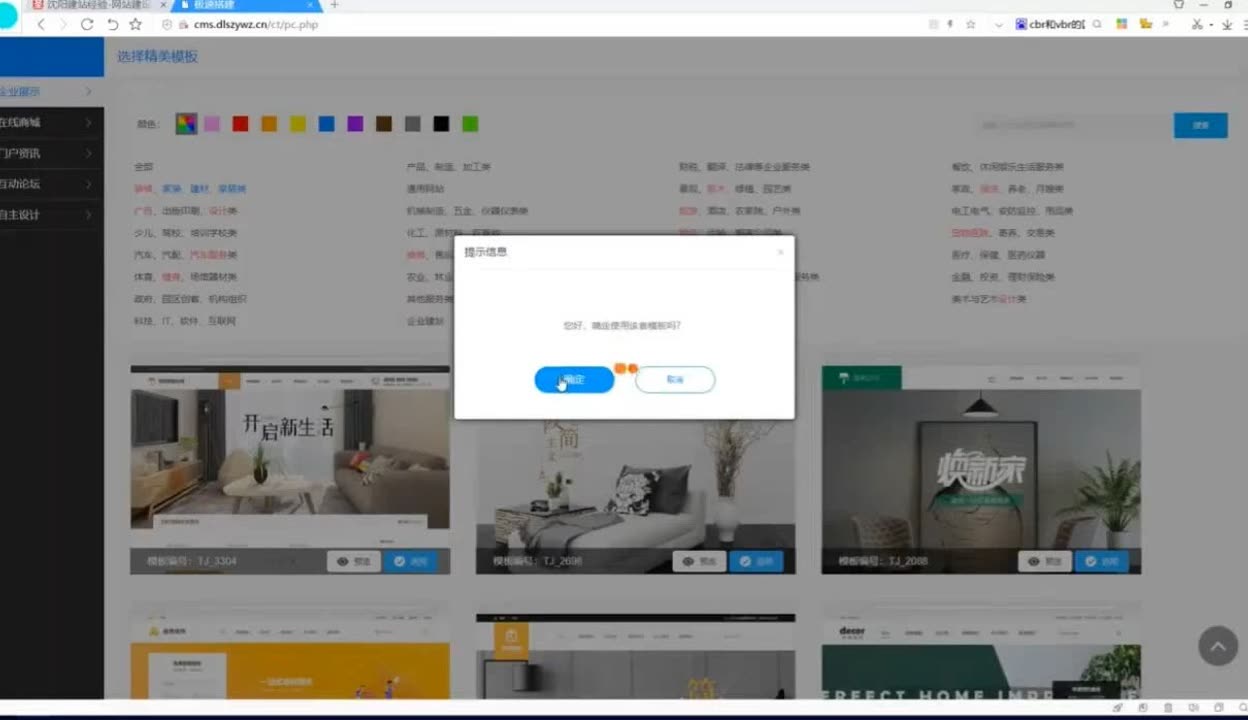
Task: Expand the 企业展示 sidebar section
Action: pos(52,92)
